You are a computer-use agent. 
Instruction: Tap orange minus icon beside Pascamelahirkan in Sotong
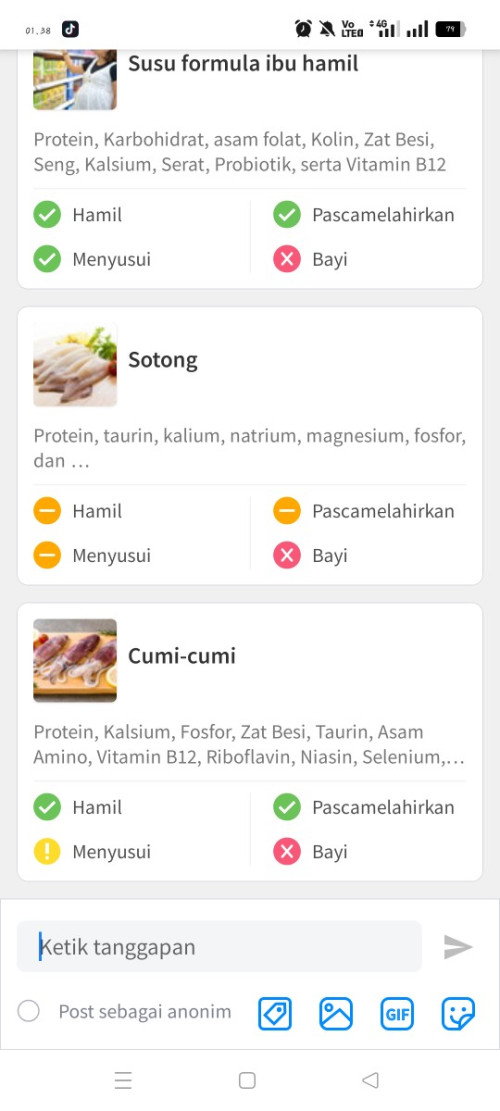tap(287, 511)
